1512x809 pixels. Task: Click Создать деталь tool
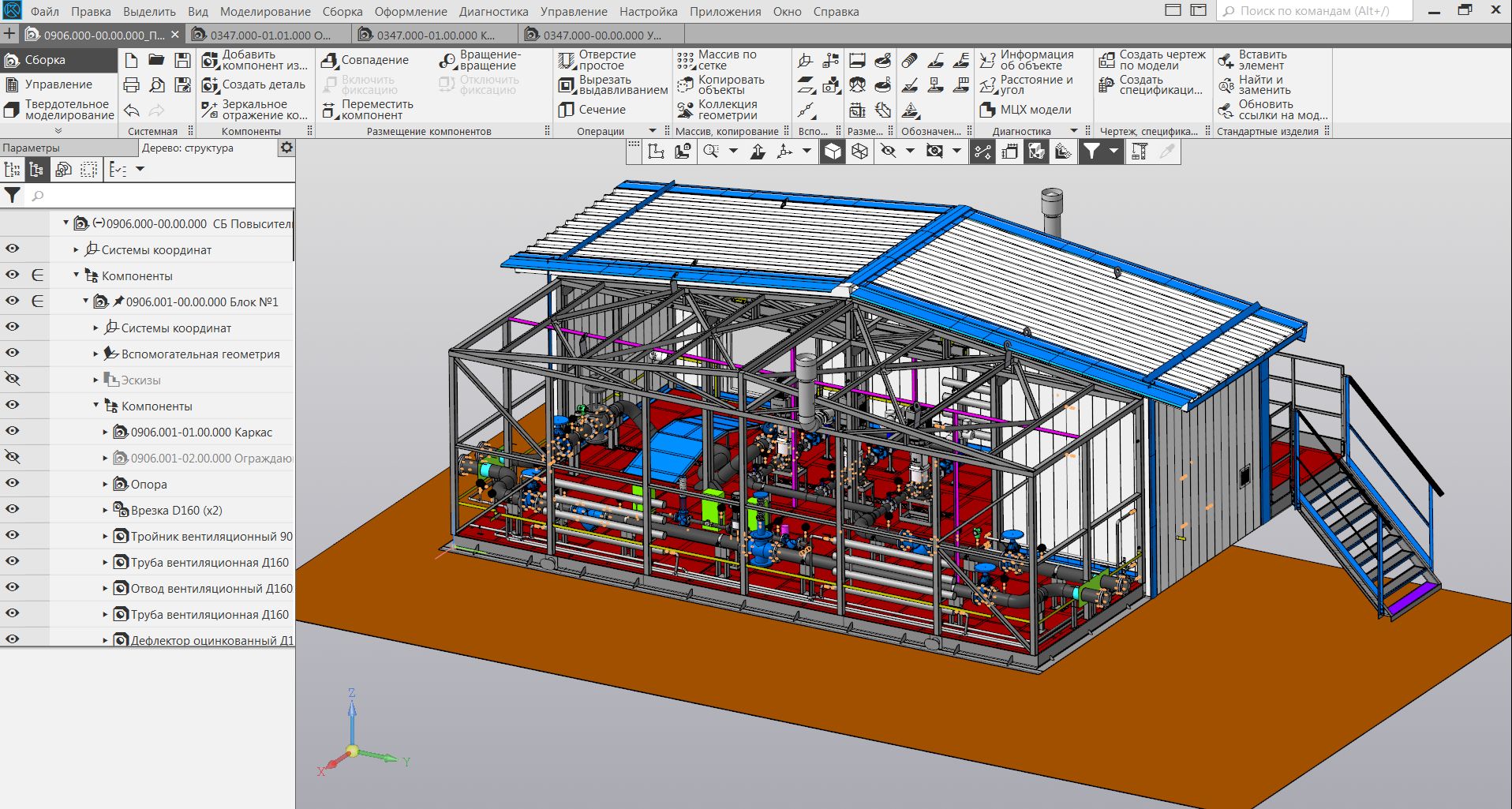(x=253, y=84)
